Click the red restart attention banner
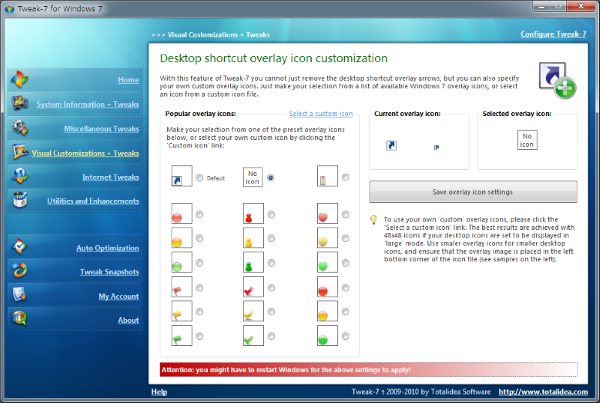 pos(368,370)
